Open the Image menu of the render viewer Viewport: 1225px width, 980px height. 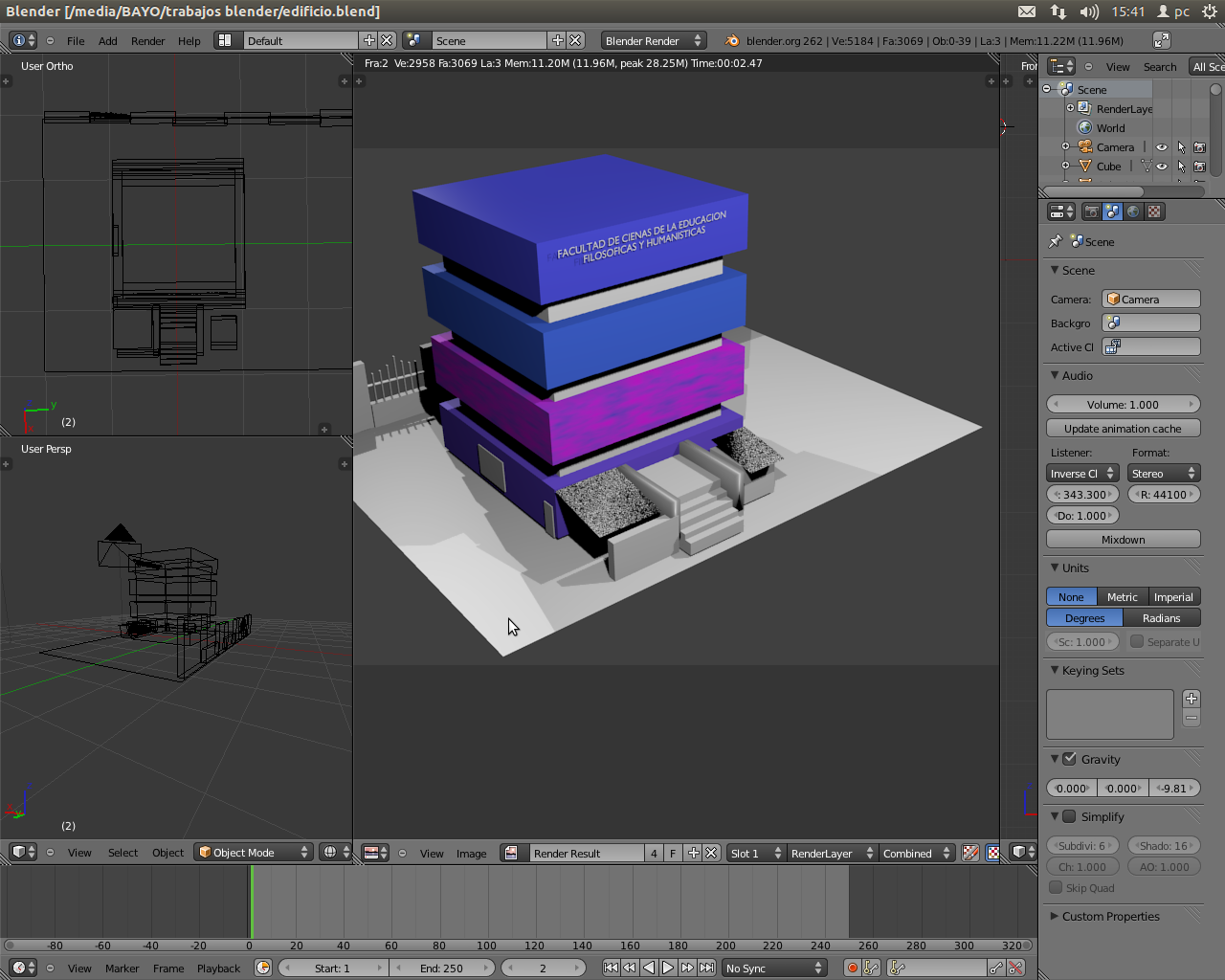(x=471, y=853)
